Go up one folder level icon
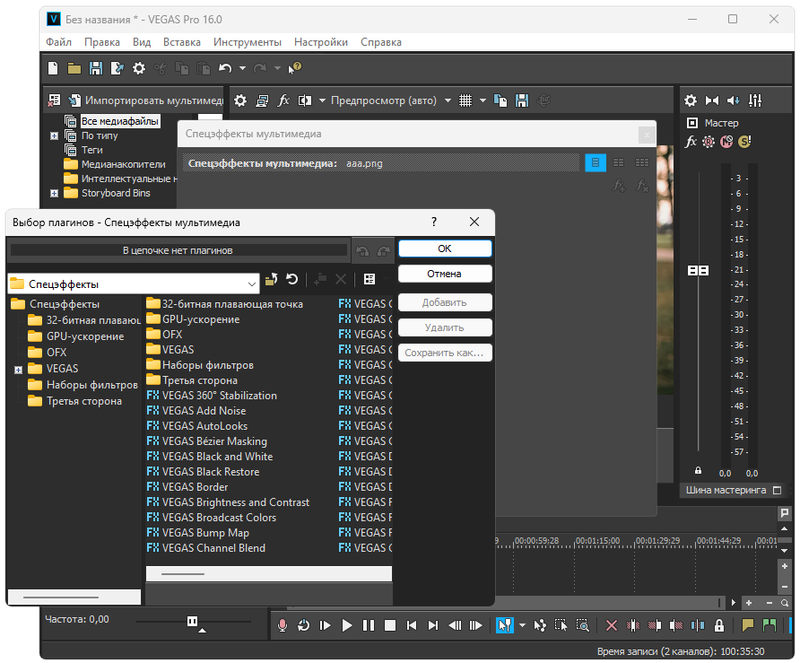 271,280
